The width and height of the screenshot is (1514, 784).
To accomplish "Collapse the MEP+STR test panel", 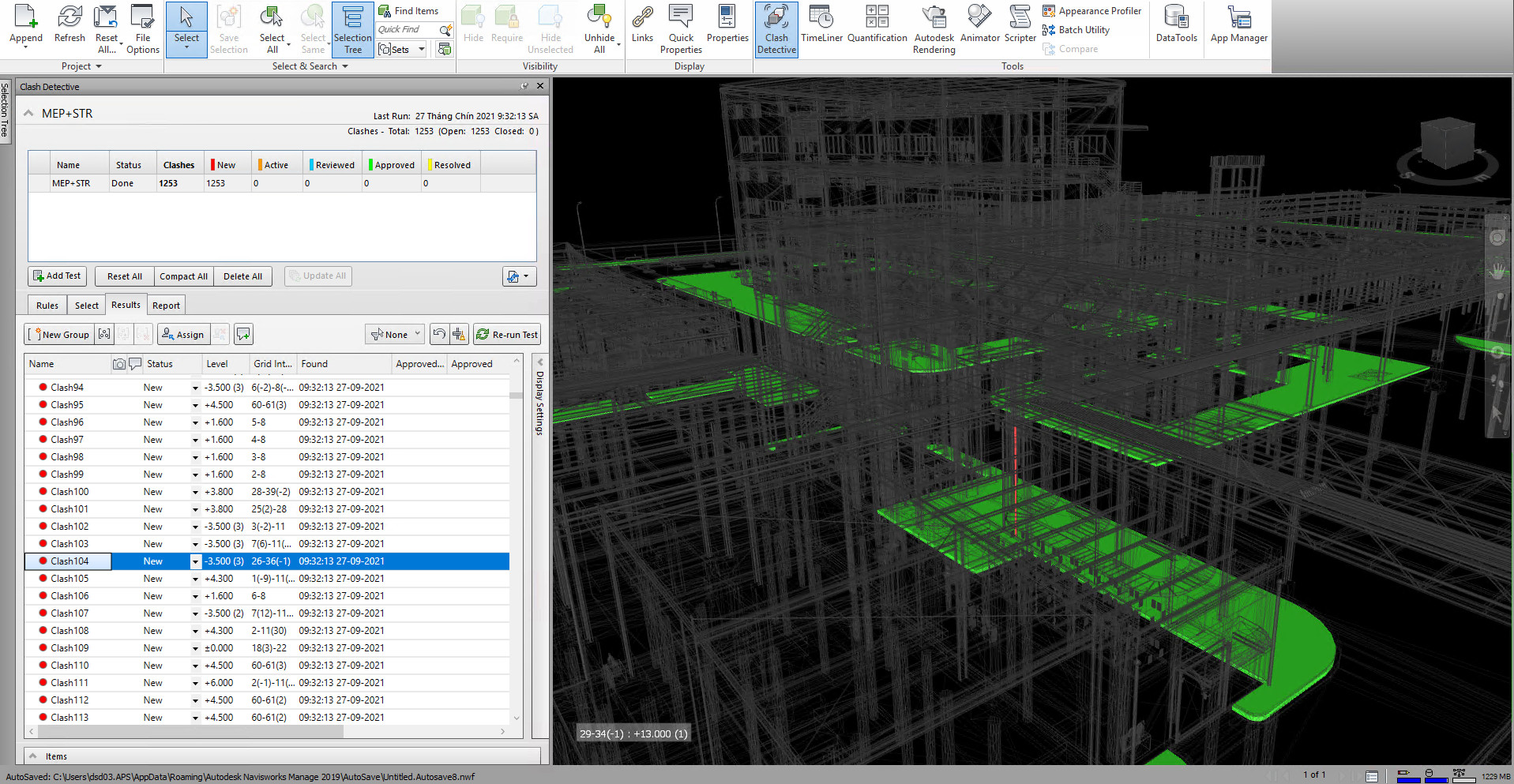I will click(28, 114).
